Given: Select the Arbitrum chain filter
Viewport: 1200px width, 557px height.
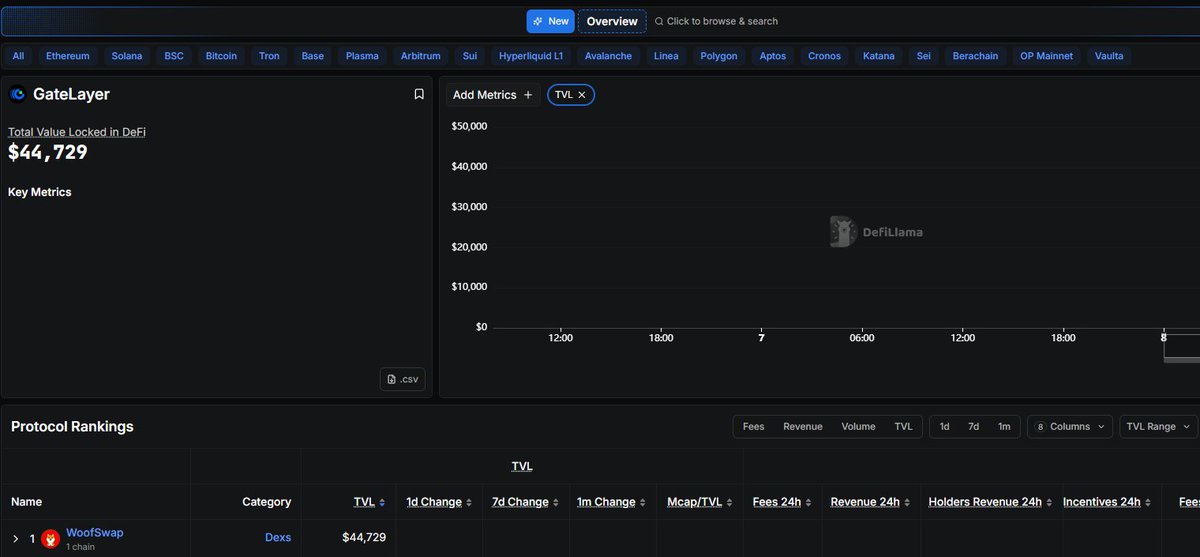Looking at the screenshot, I should click(x=420, y=56).
